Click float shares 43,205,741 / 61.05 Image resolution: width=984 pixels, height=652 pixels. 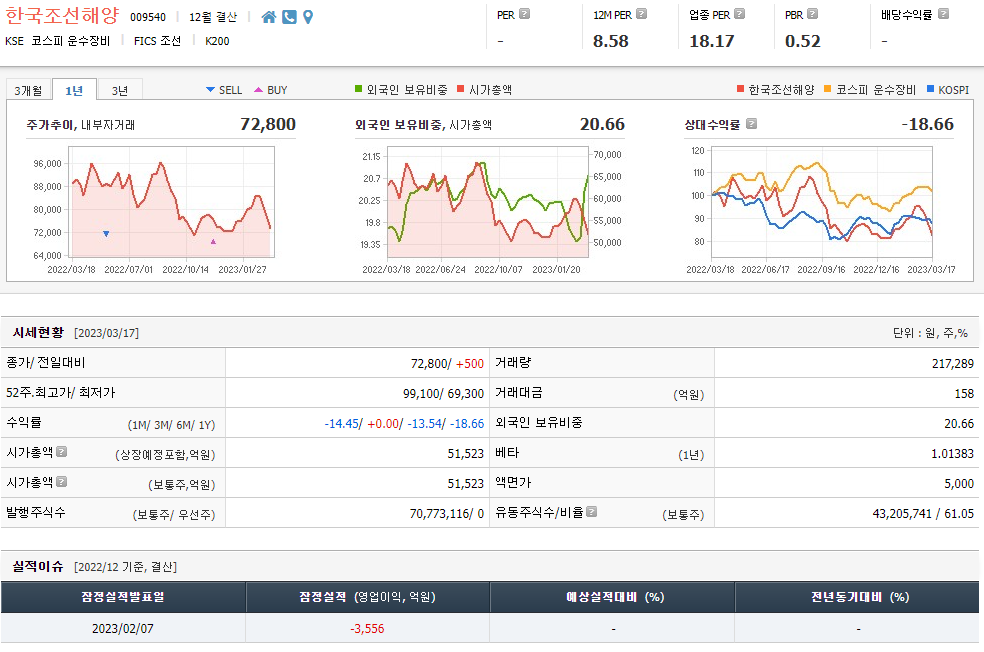pyautogui.click(x=923, y=513)
